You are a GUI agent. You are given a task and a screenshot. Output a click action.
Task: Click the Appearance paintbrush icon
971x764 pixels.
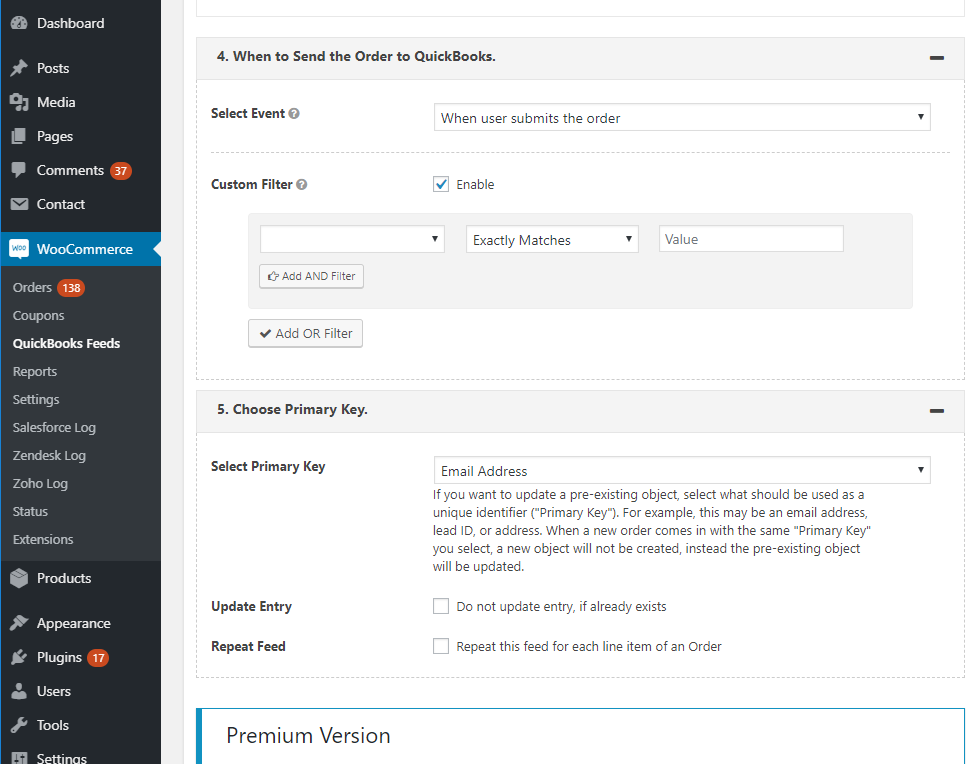pos(19,623)
